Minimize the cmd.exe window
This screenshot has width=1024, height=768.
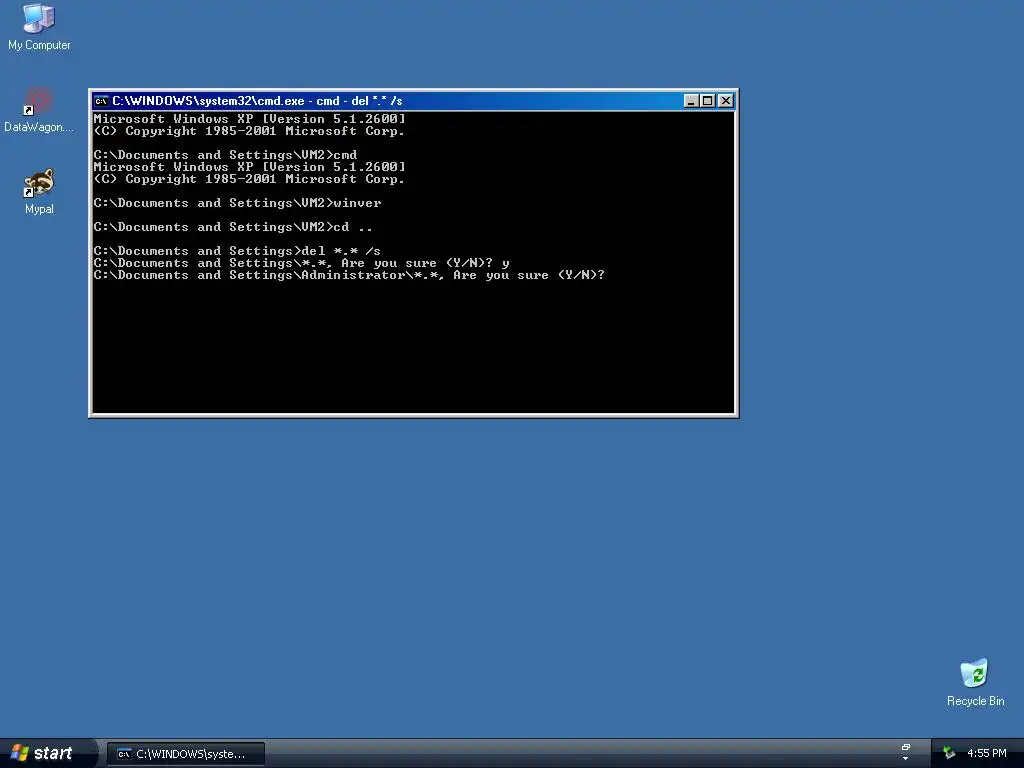tap(691, 101)
